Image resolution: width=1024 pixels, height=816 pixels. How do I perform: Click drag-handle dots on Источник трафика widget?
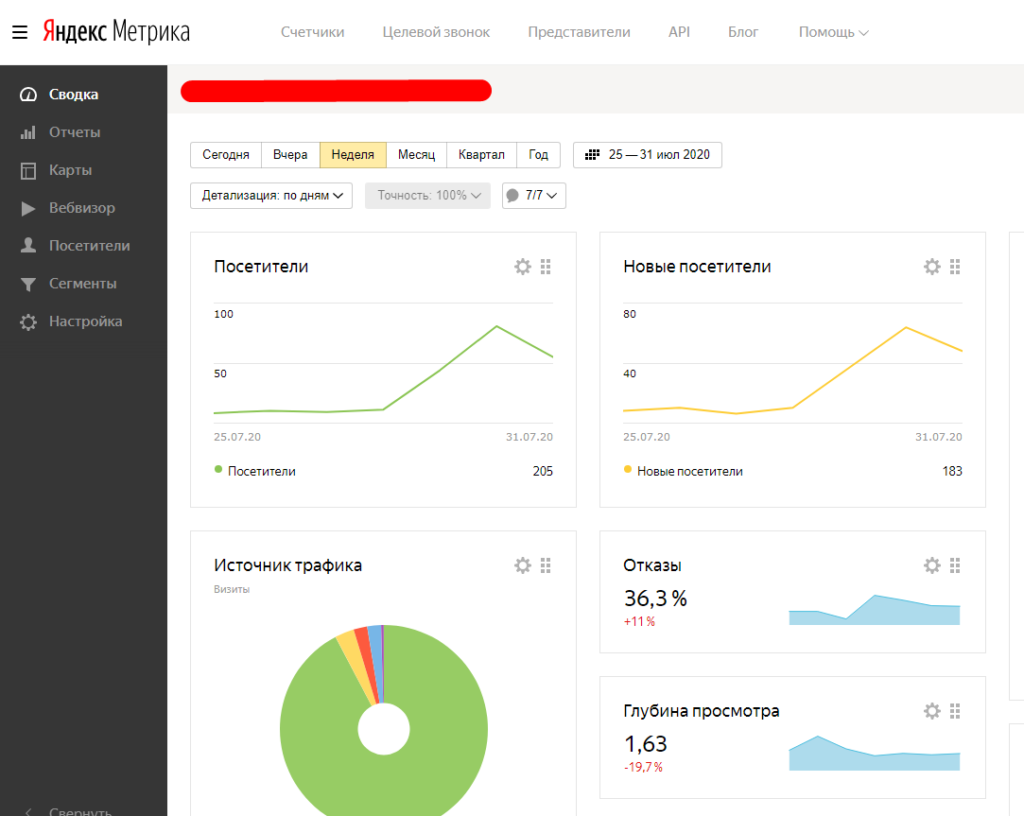(546, 565)
